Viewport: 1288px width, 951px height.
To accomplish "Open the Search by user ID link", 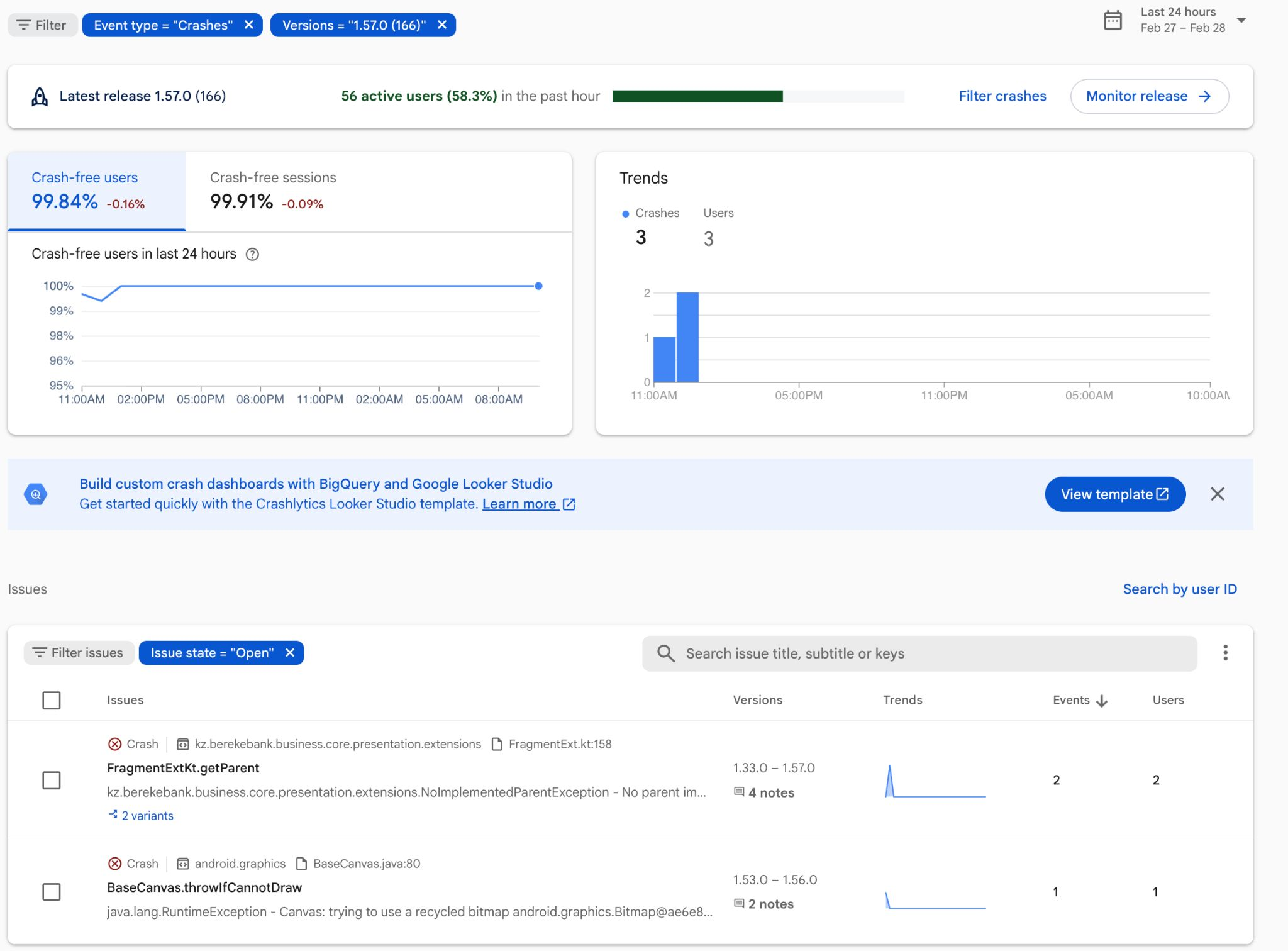I will [1179, 589].
